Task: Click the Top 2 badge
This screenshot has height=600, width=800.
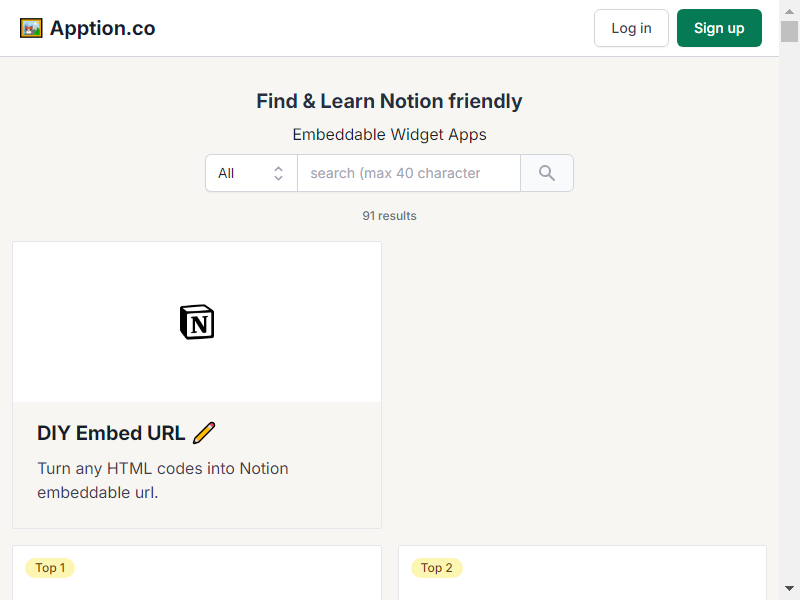Action: click(437, 568)
